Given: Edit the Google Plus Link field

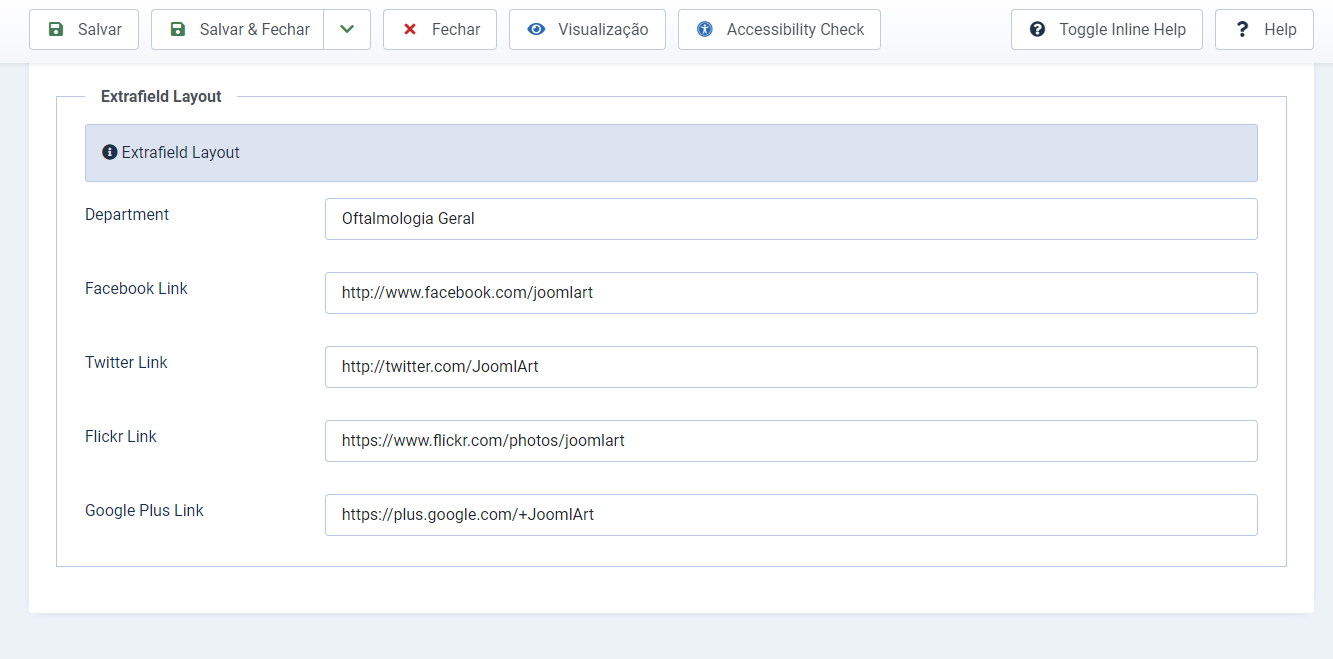Looking at the screenshot, I should [x=790, y=515].
